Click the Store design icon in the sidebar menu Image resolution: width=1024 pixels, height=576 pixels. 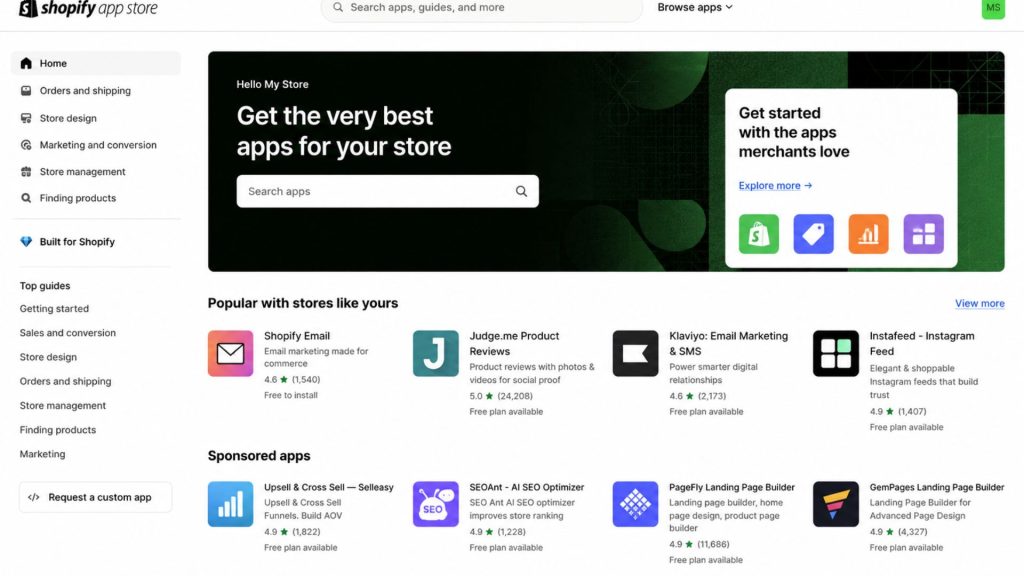pyautogui.click(x=26, y=118)
